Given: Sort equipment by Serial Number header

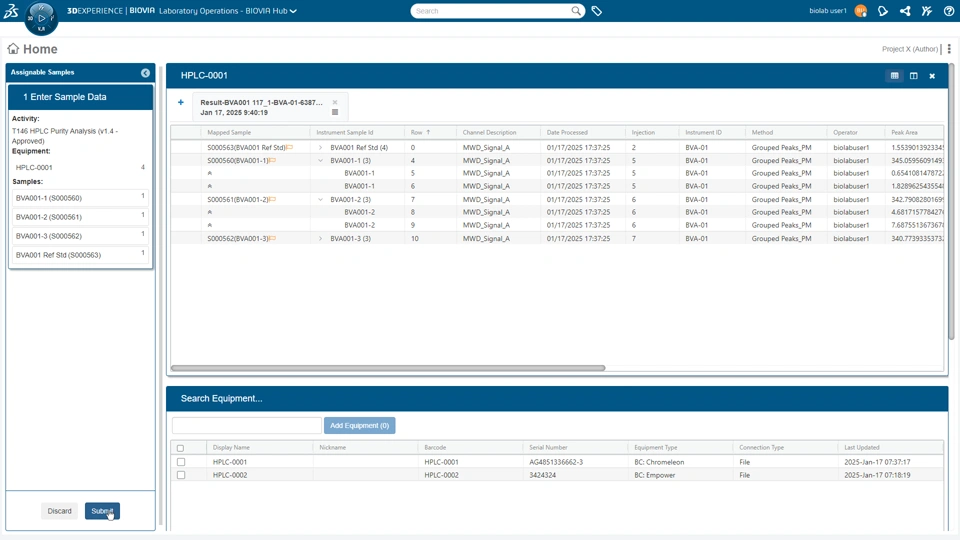Looking at the screenshot, I should click(x=548, y=448).
